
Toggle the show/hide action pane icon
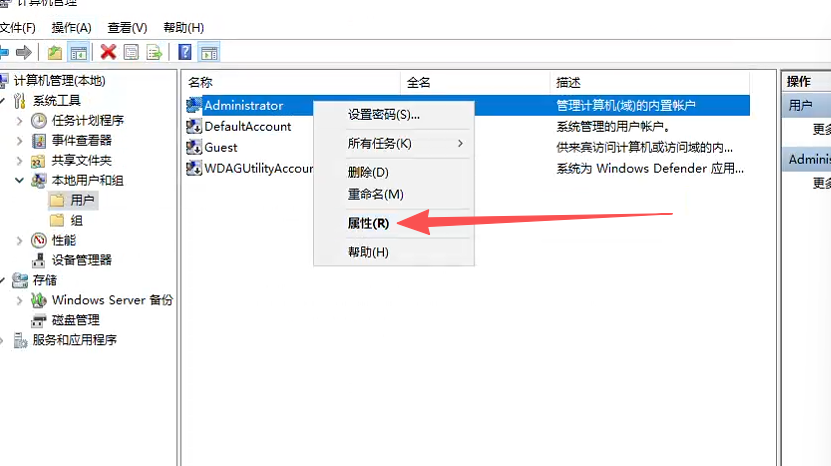[x=209, y=52]
